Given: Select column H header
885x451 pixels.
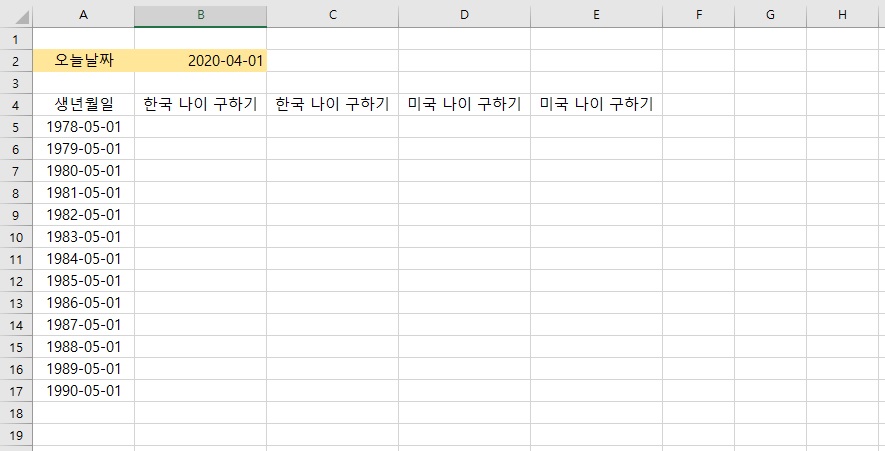Looking at the screenshot, I should (842, 16).
